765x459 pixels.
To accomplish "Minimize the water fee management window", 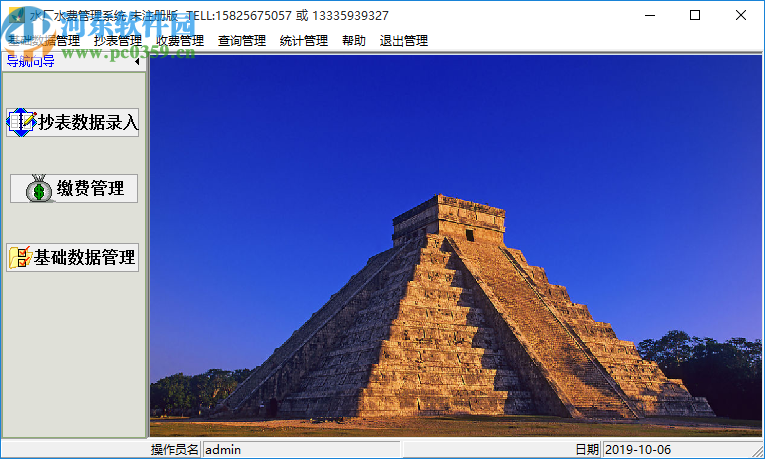I will click(650, 15).
